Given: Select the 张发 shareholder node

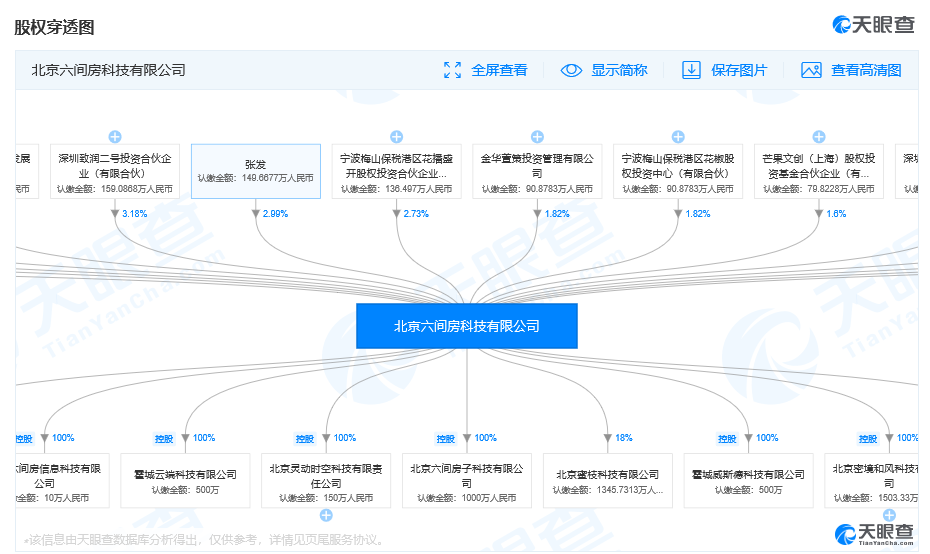Looking at the screenshot, I should tap(256, 171).
